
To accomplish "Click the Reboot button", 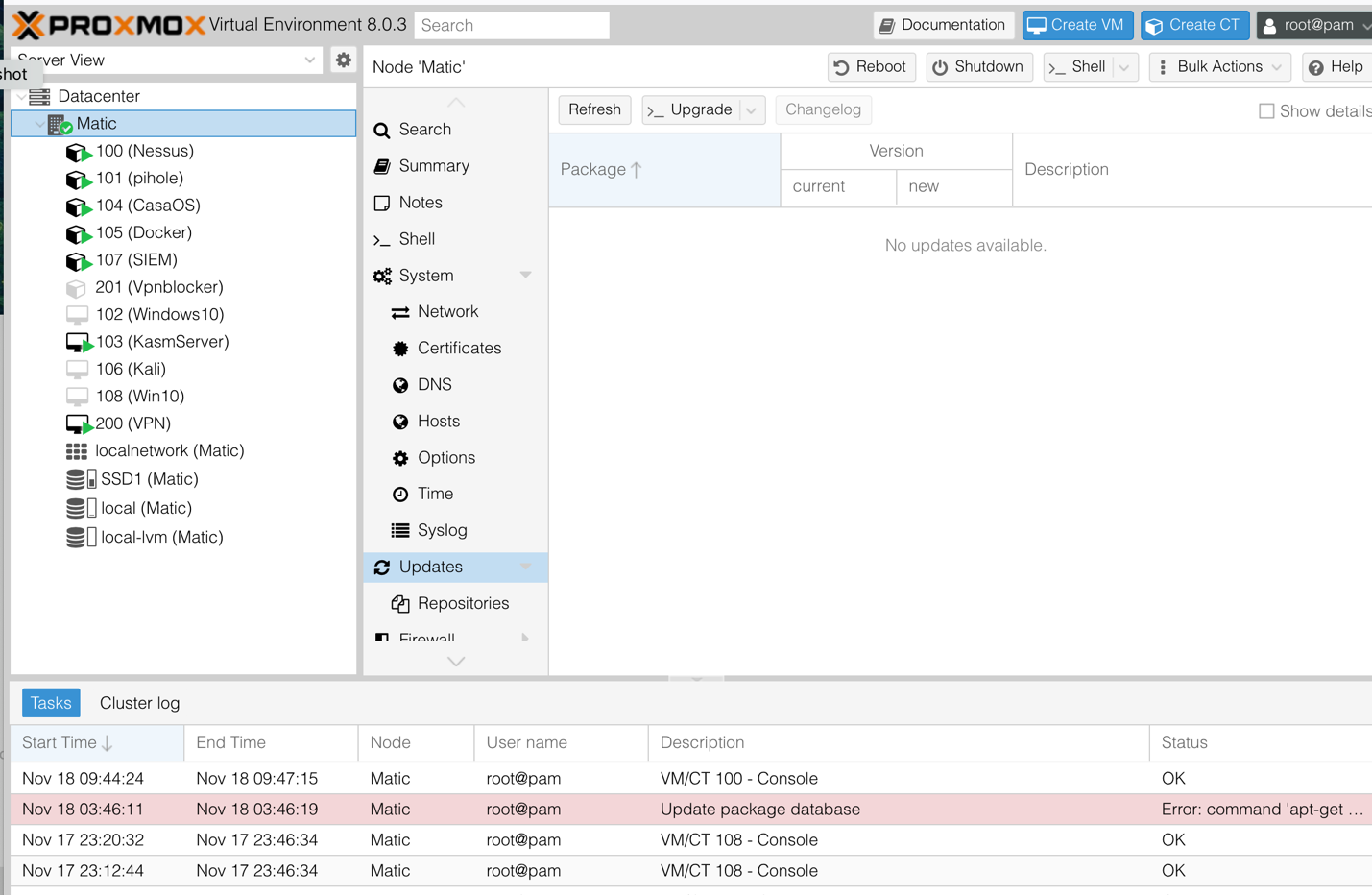I will pos(871,67).
